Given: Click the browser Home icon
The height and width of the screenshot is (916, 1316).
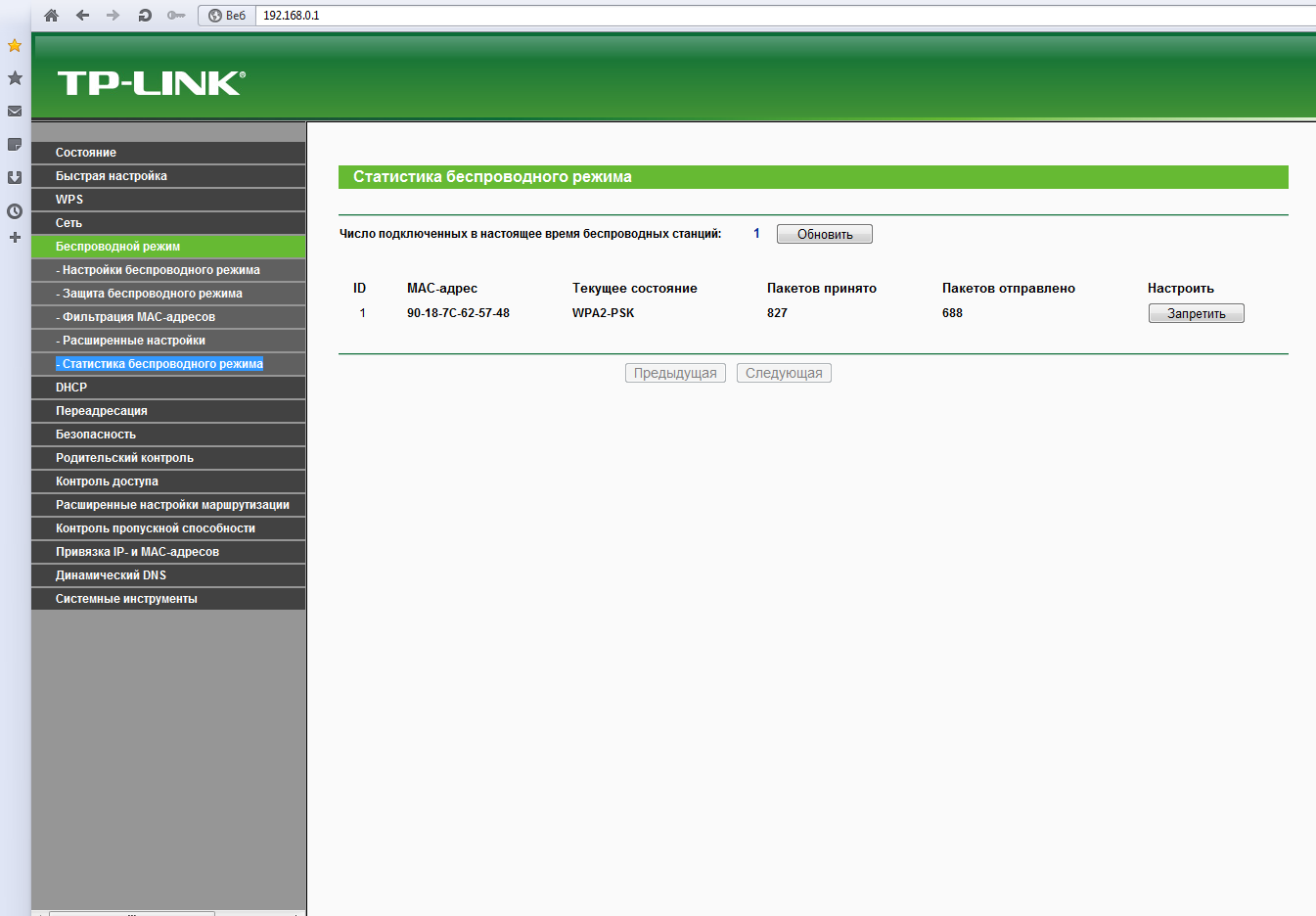Looking at the screenshot, I should pyautogui.click(x=52, y=15).
